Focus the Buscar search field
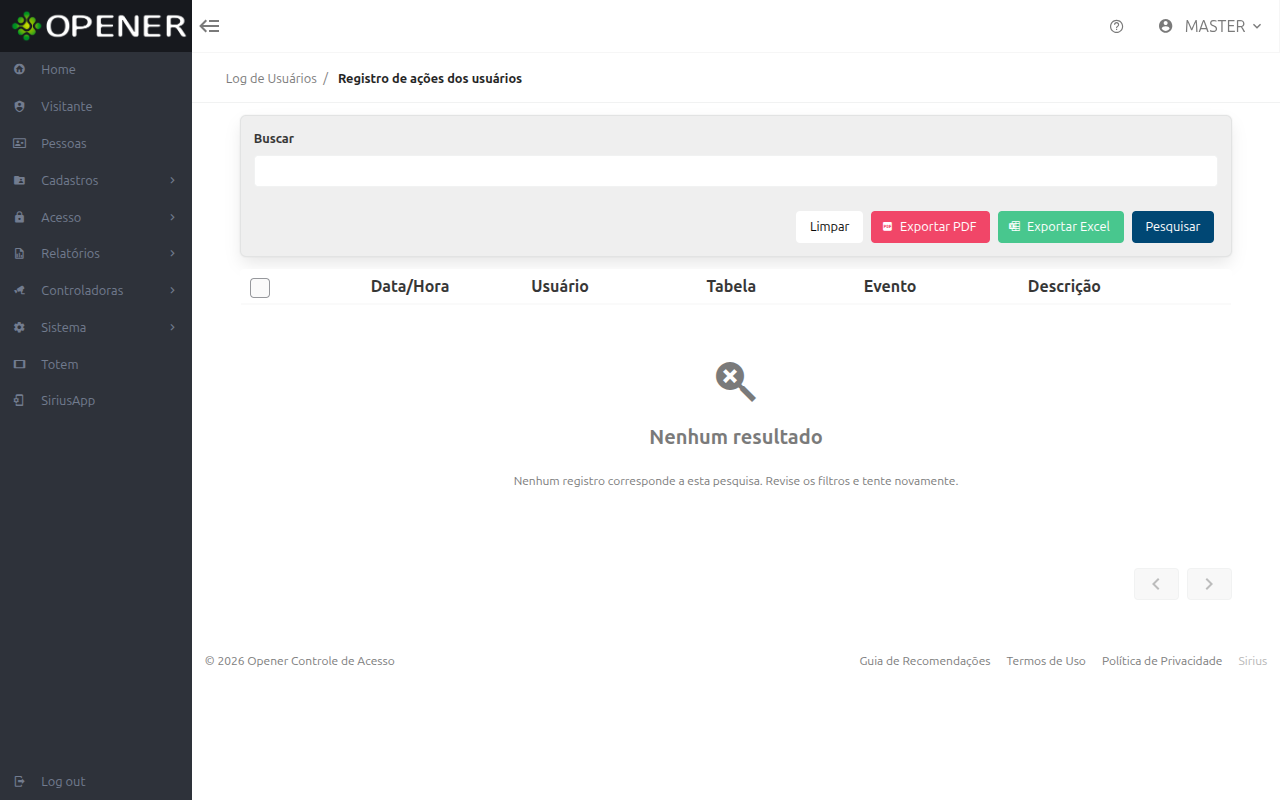This screenshot has width=1280, height=800. coord(736,171)
